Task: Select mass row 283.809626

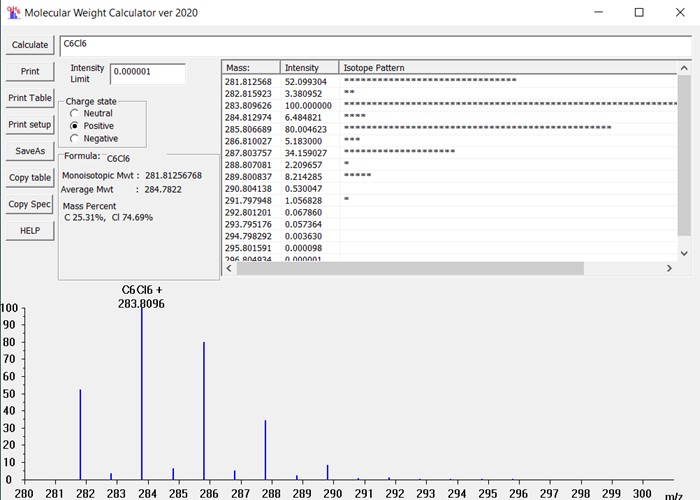Action: pos(450,105)
